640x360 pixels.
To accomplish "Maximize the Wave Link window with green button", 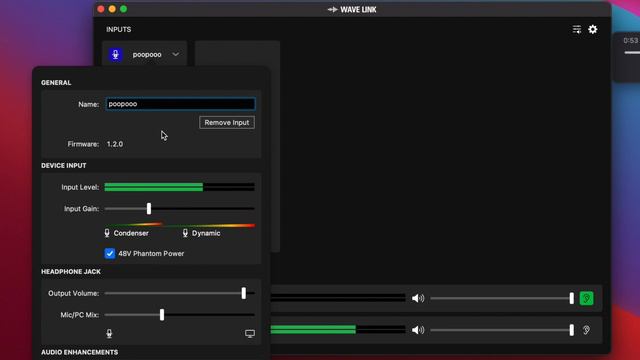I will tap(123, 9).
